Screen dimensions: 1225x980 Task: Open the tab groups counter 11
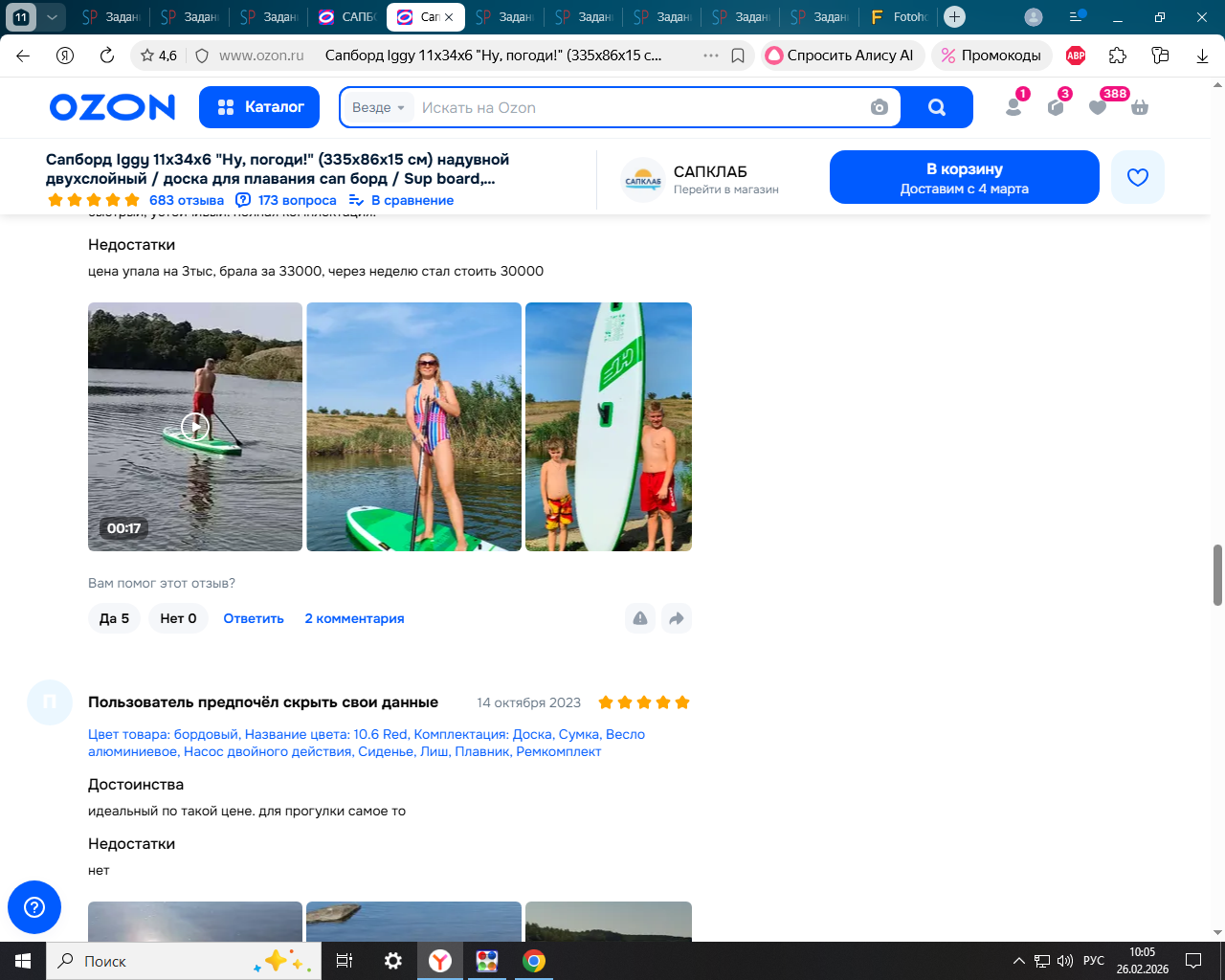(x=21, y=17)
